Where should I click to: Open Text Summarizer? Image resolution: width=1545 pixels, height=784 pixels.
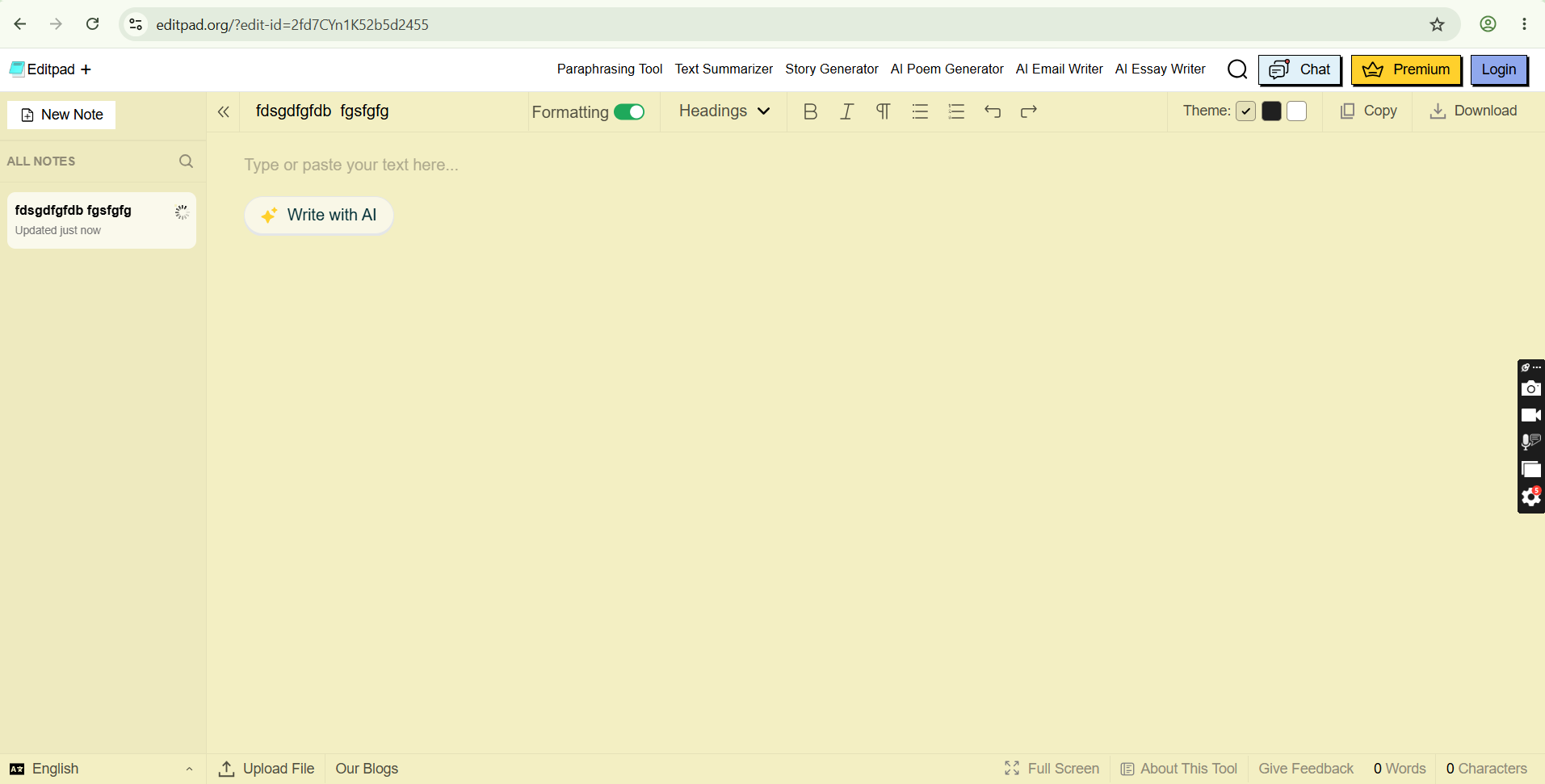(724, 69)
